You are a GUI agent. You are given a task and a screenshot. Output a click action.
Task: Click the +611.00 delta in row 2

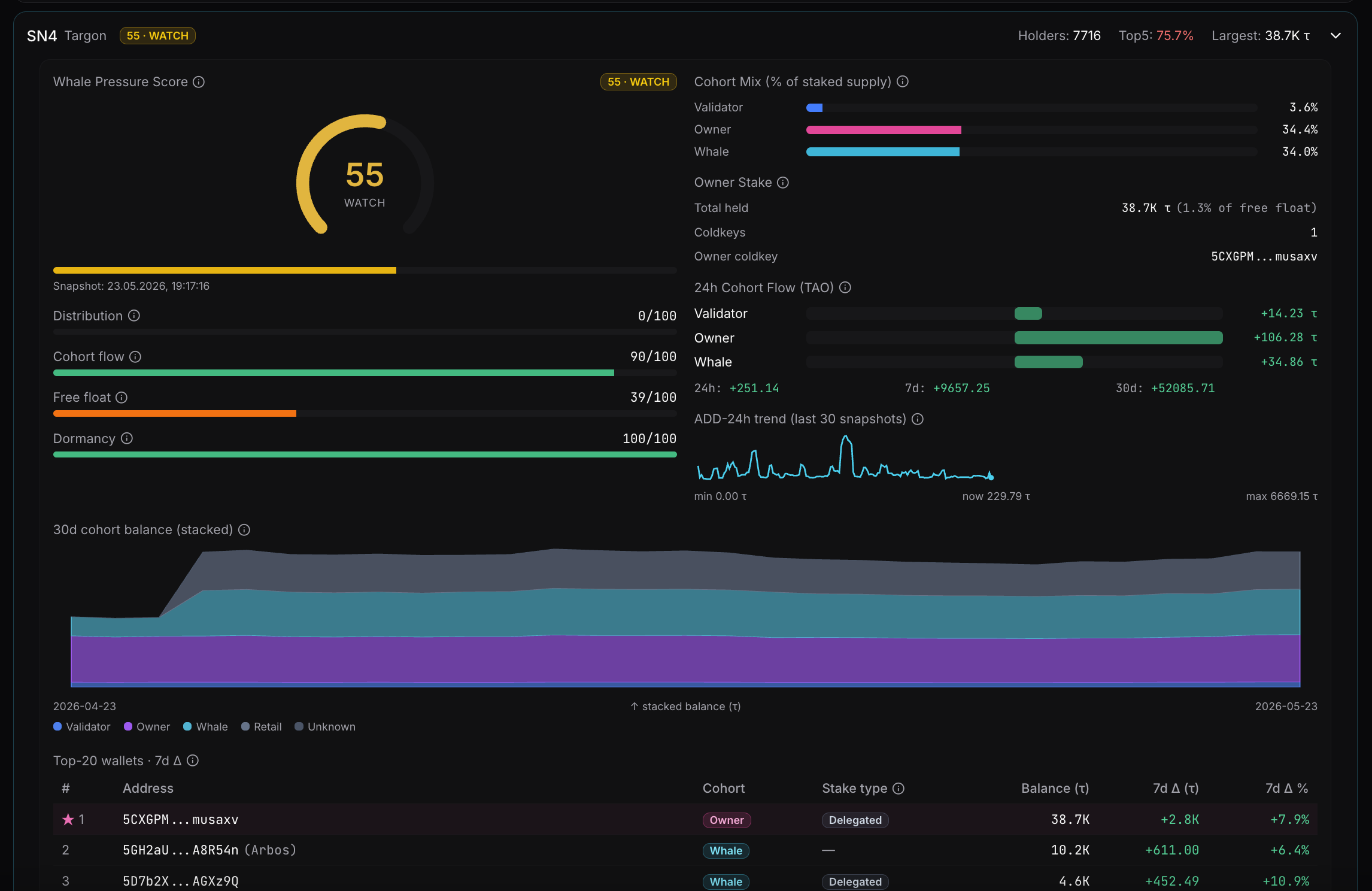coord(1172,850)
